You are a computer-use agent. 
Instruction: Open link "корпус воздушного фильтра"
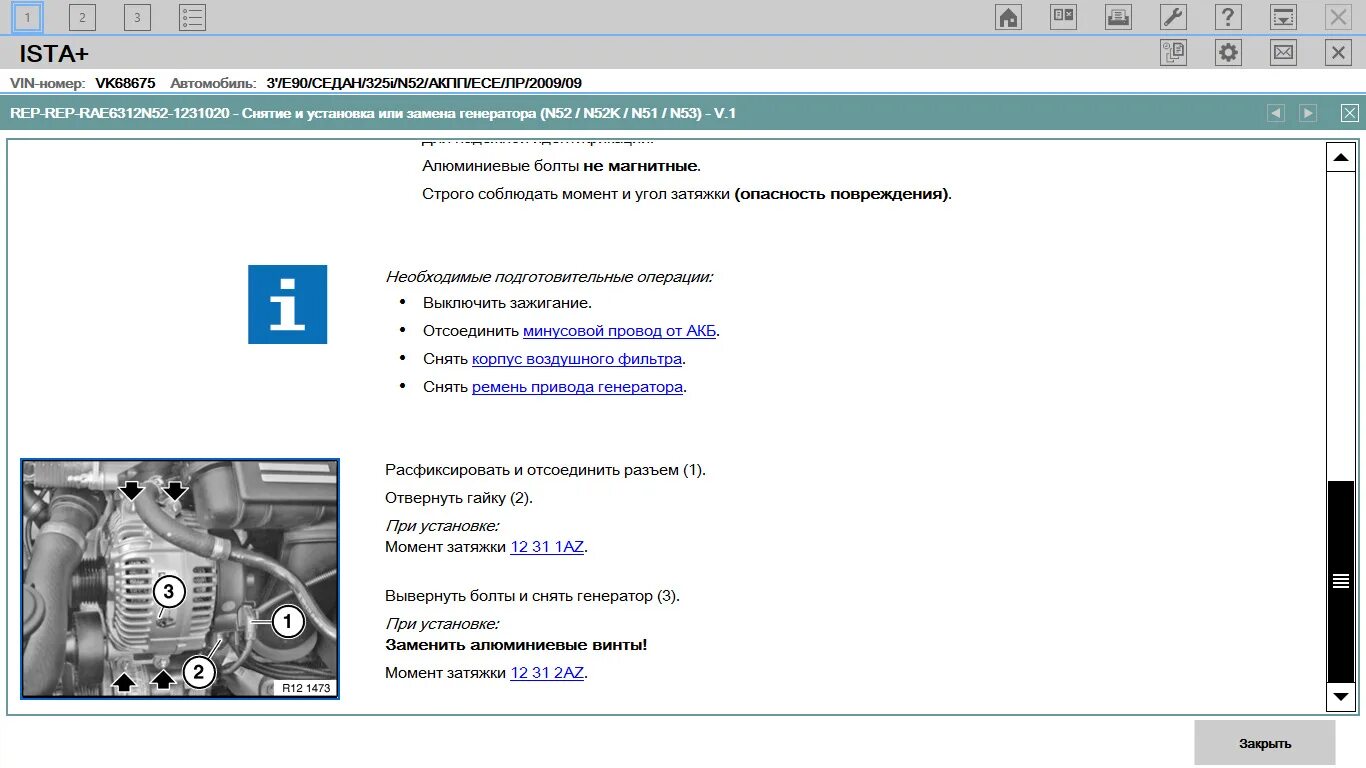(x=577, y=359)
